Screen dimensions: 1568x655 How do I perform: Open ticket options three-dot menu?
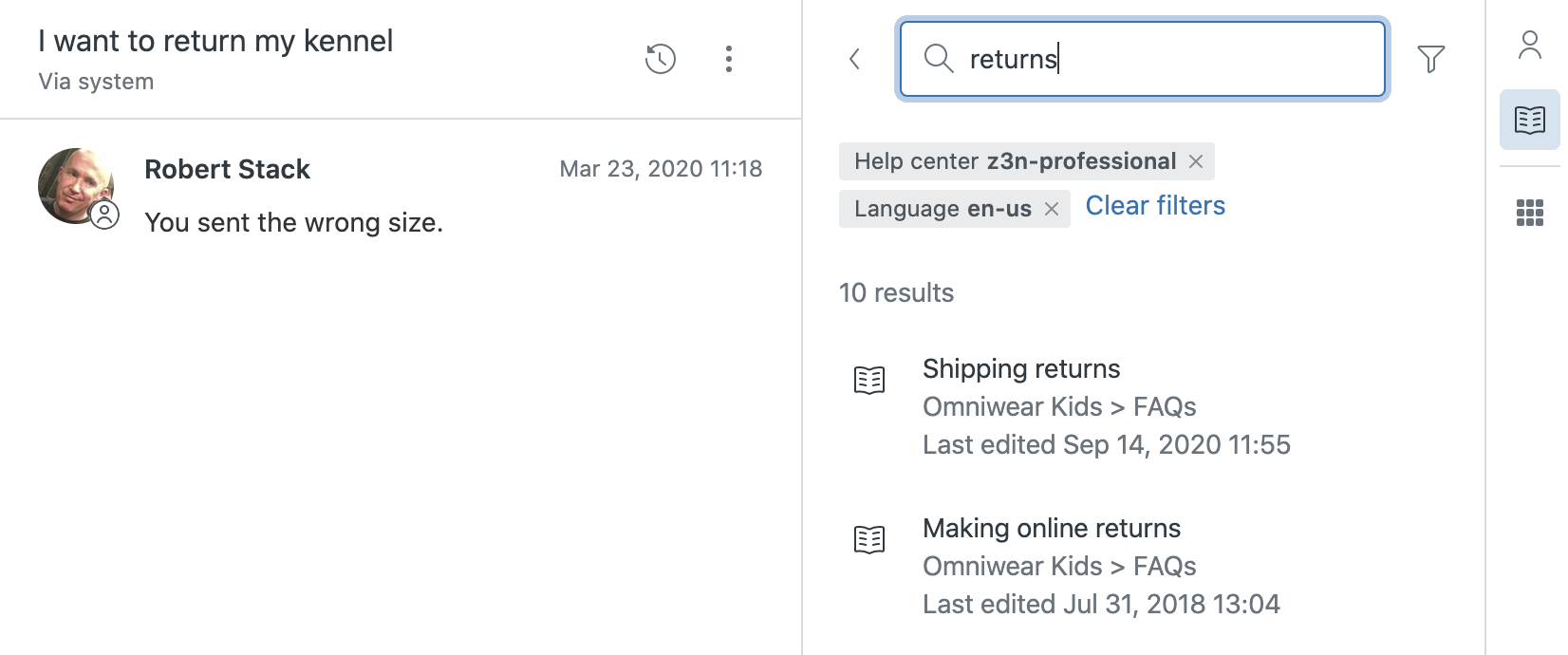click(x=728, y=59)
